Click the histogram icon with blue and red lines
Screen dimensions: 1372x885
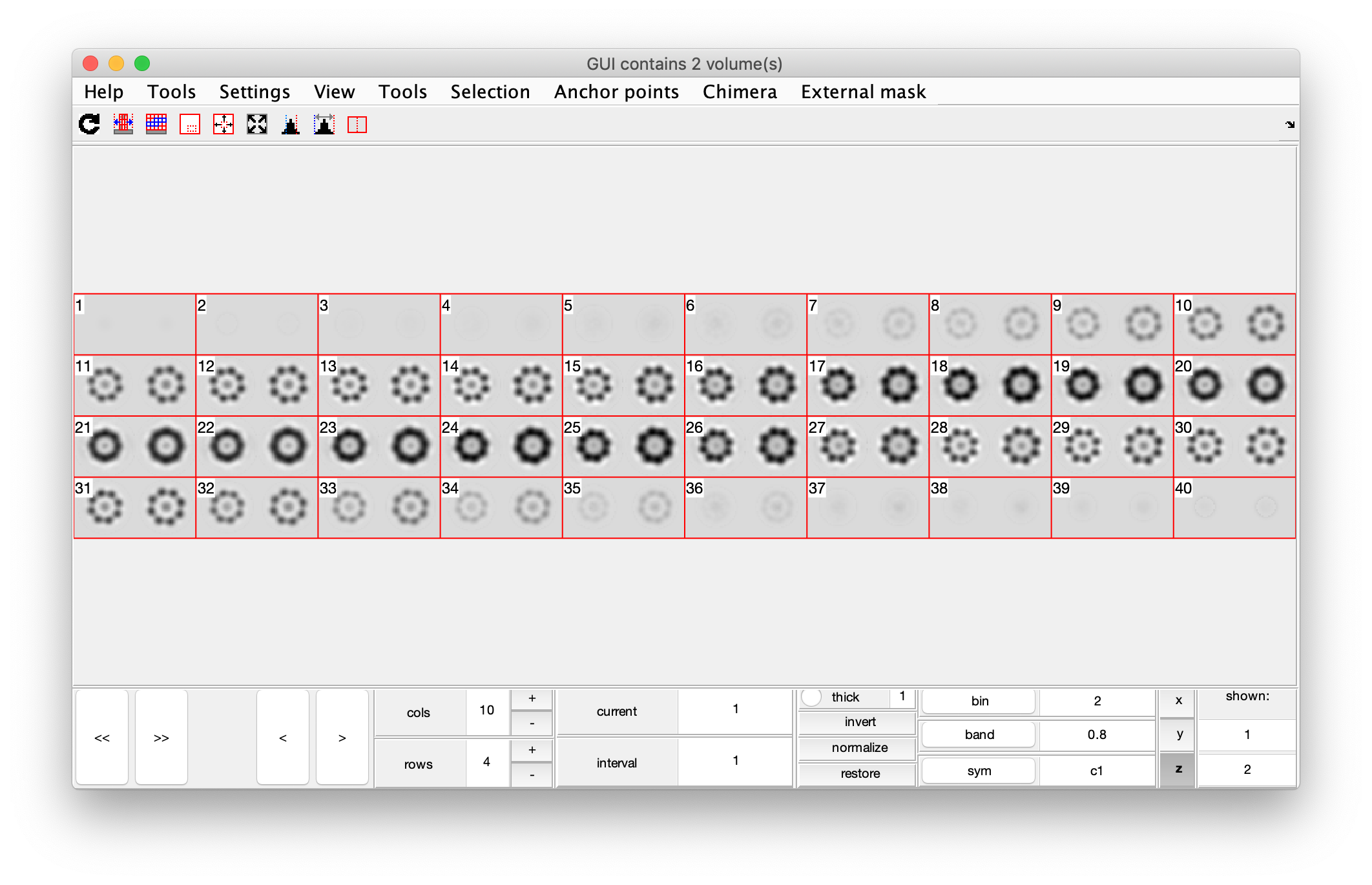[x=291, y=124]
